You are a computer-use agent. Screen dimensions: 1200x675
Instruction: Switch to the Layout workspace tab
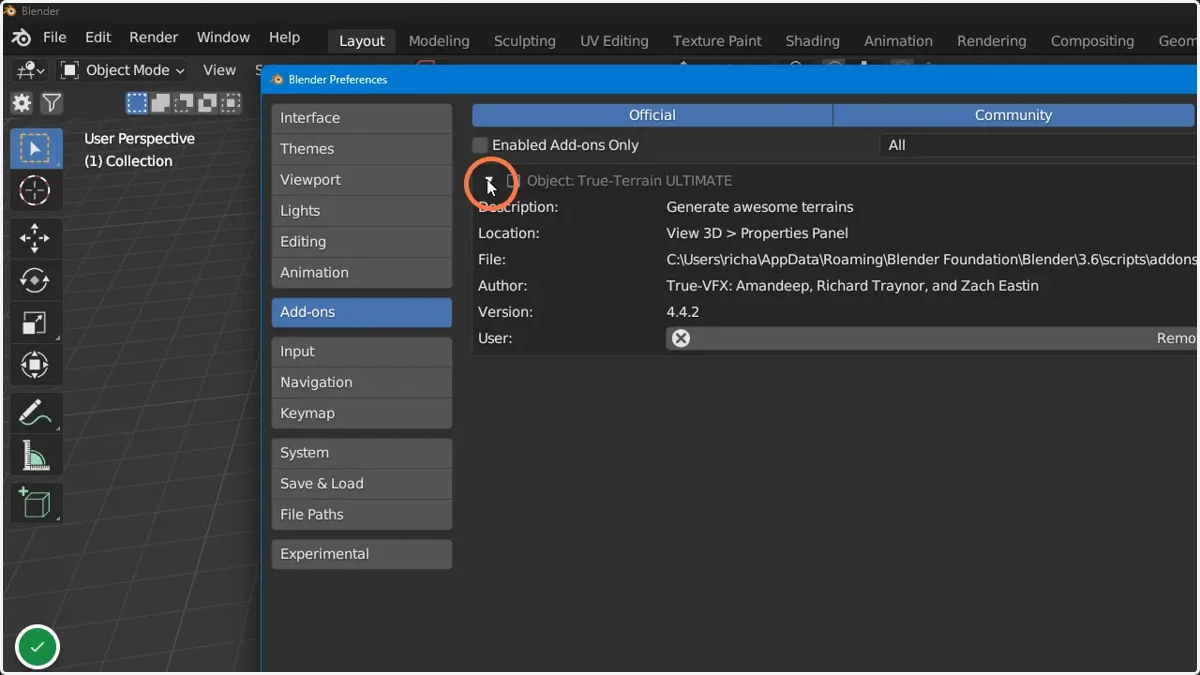click(x=362, y=41)
